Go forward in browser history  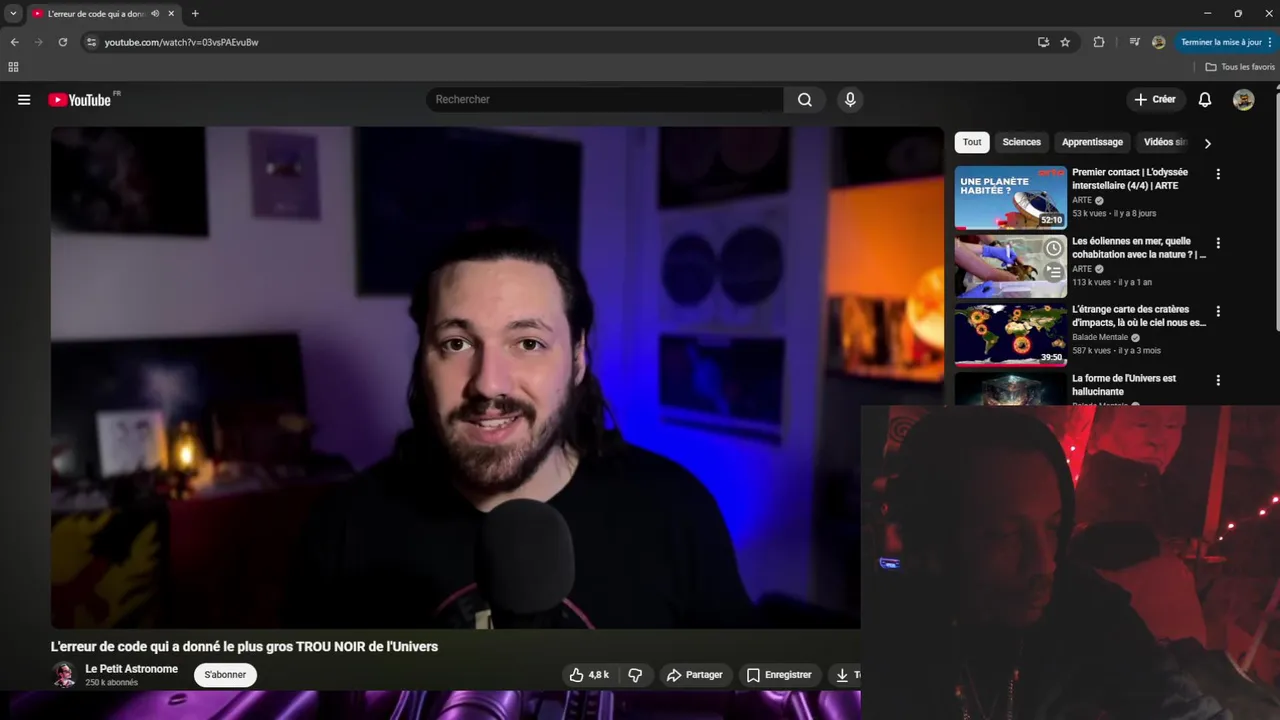(x=38, y=42)
